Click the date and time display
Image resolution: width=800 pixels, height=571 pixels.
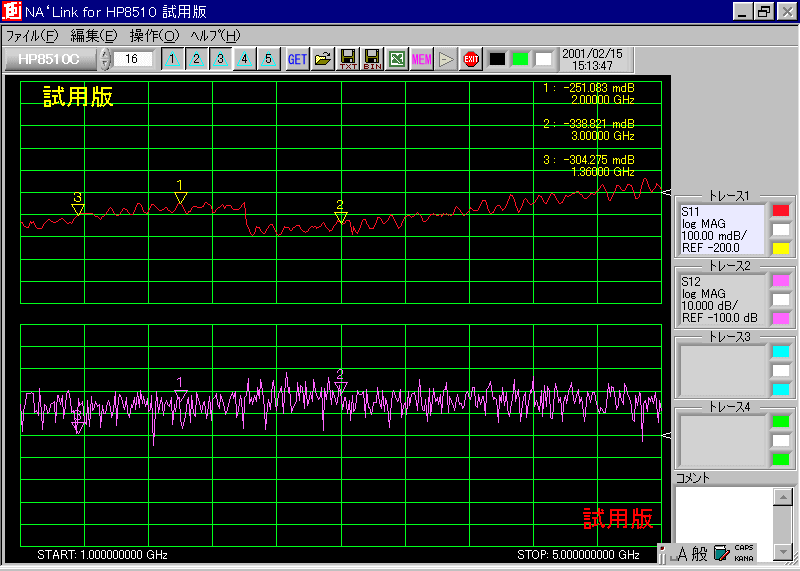tap(592, 60)
